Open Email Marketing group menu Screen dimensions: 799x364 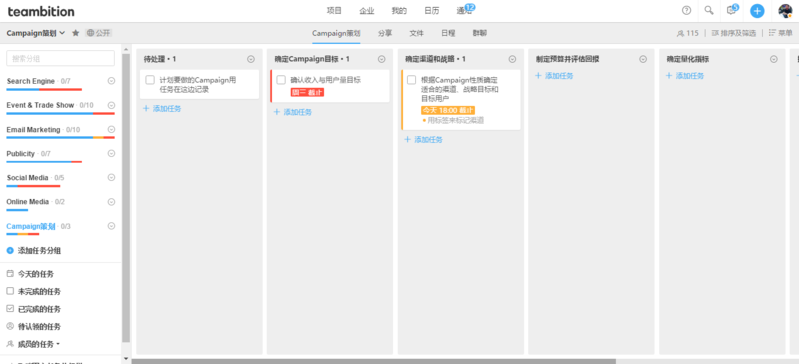(x=111, y=129)
